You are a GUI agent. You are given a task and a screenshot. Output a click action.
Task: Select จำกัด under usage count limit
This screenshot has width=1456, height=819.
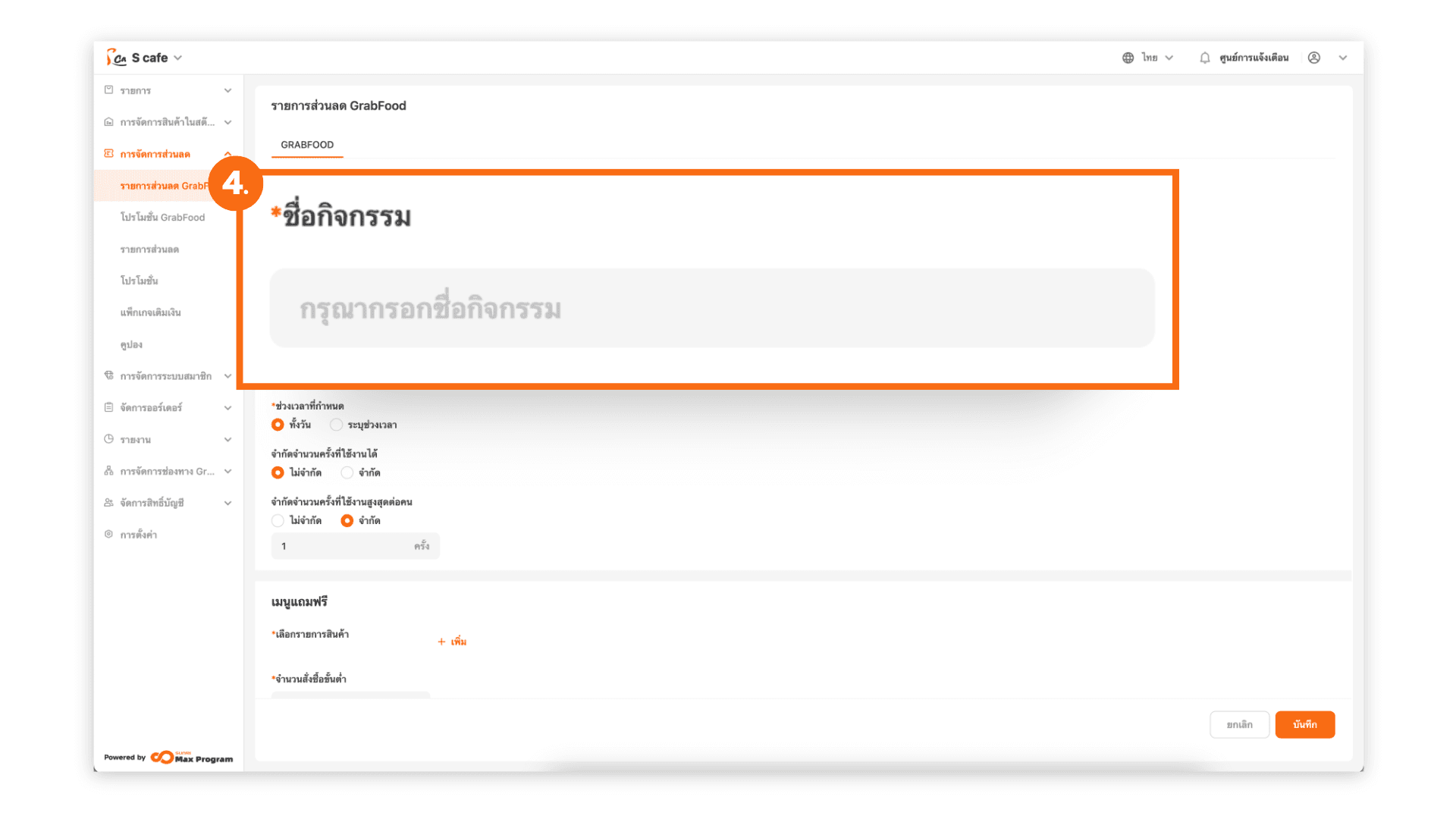coord(347,472)
